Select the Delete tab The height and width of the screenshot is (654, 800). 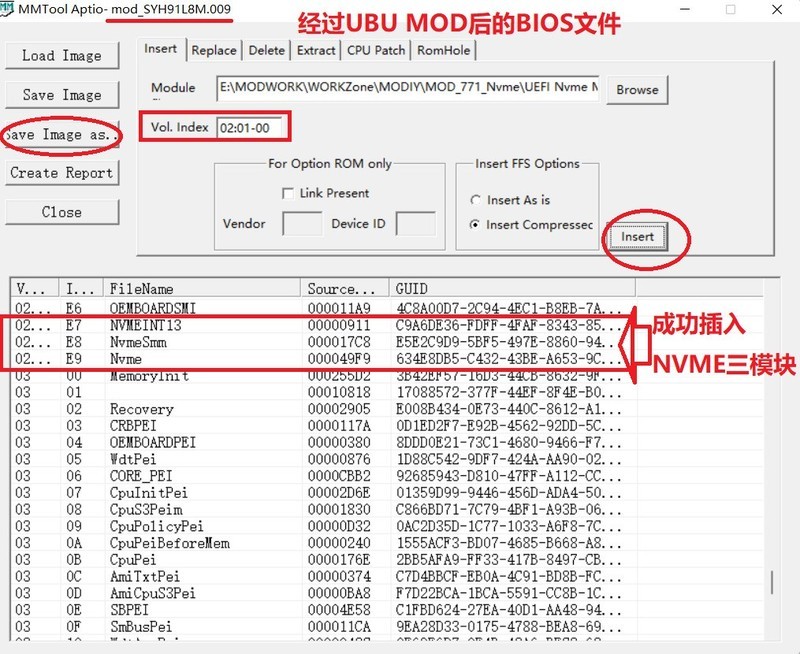pos(266,50)
